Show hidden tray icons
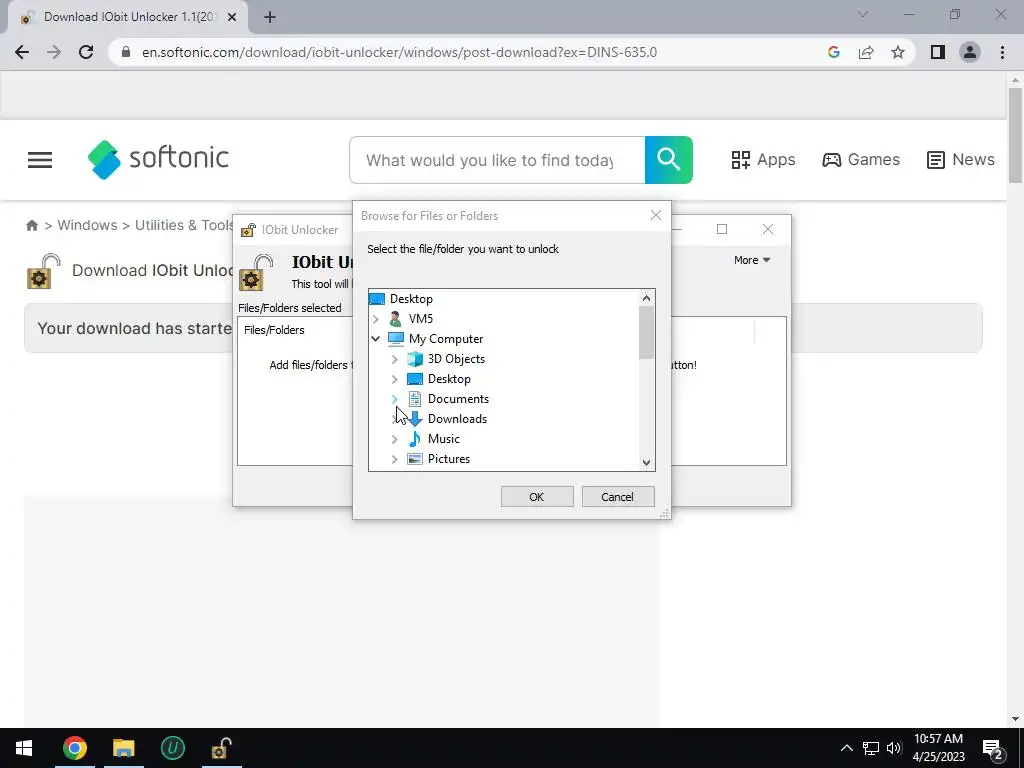 click(x=846, y=748)
